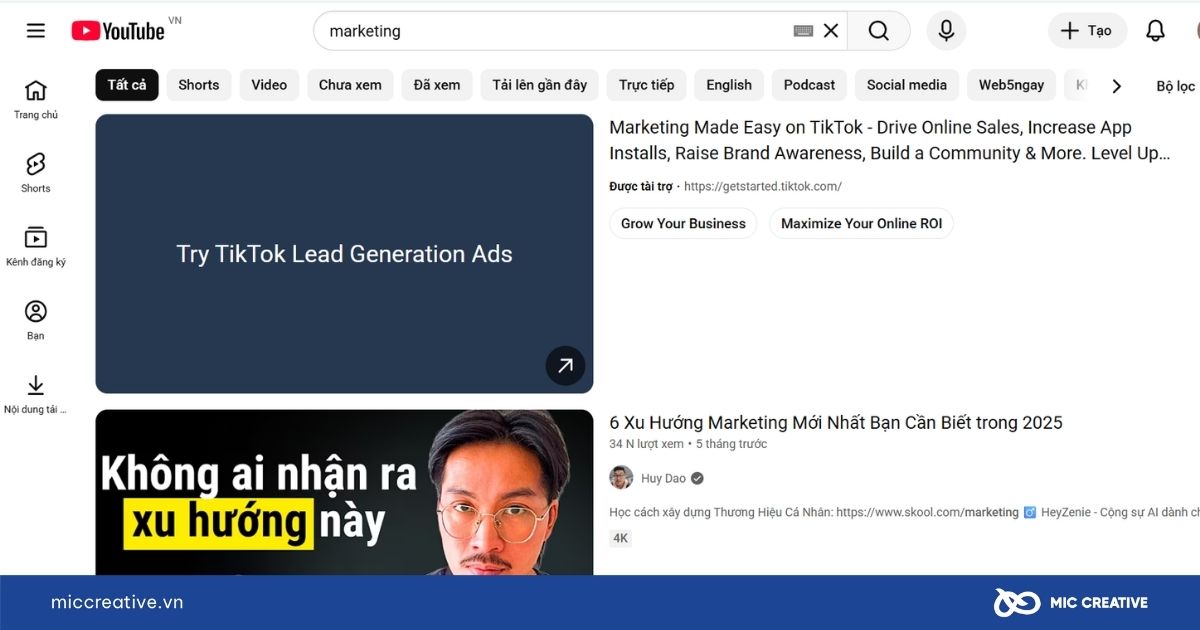Click the Grow Your Business button
This screenshot has width=1200, height=630.
click(683, 223)
